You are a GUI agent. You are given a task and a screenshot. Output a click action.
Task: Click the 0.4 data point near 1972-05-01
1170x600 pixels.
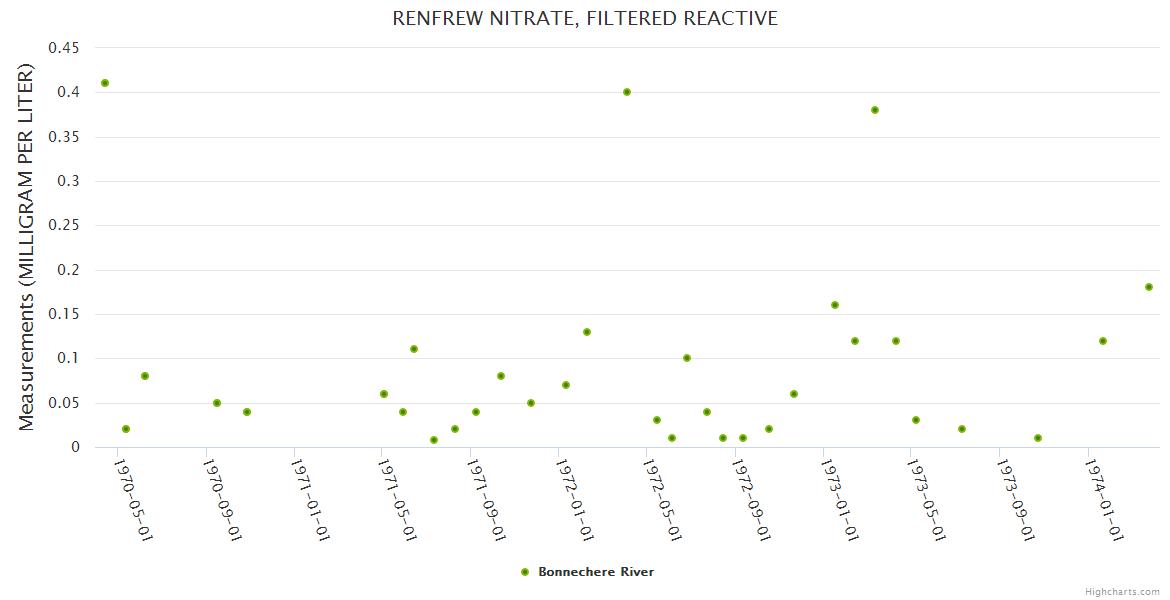pos(627,92)
